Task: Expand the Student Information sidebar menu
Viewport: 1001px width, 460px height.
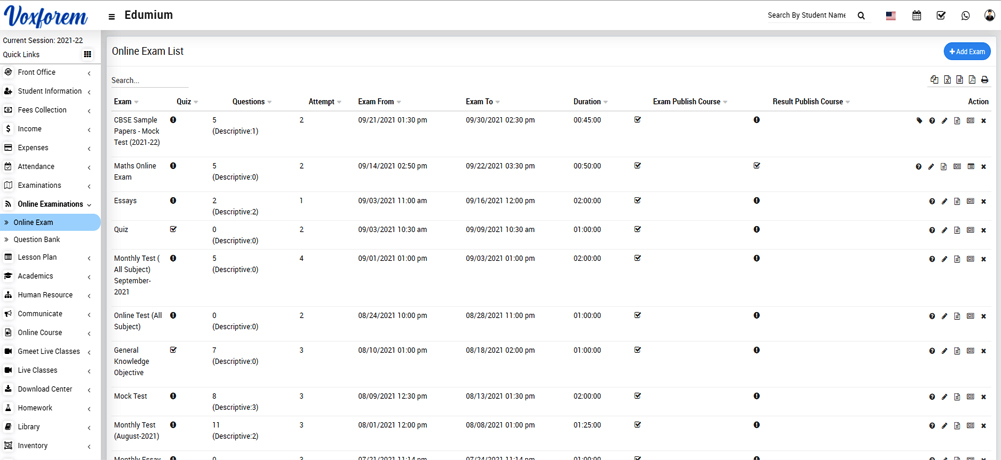Action: [x=49, y=91]
